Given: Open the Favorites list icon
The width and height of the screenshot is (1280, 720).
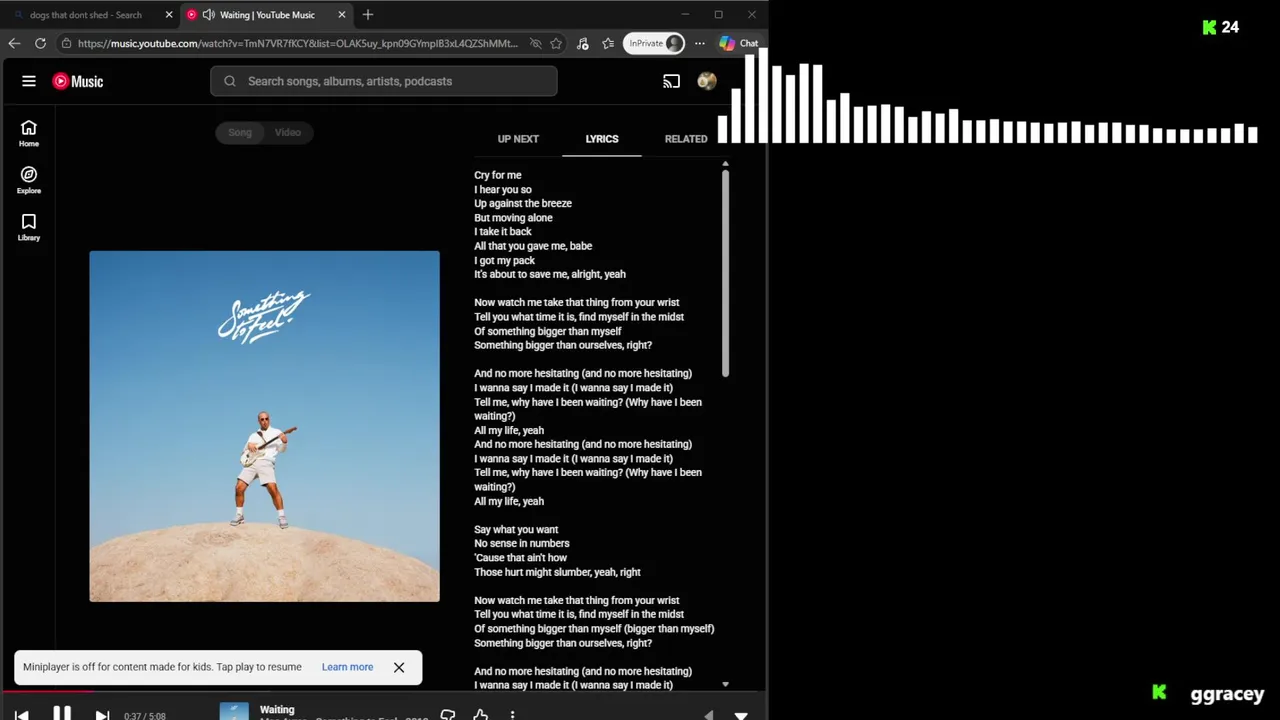Looking at the screenshot, I should pos(609,43).
